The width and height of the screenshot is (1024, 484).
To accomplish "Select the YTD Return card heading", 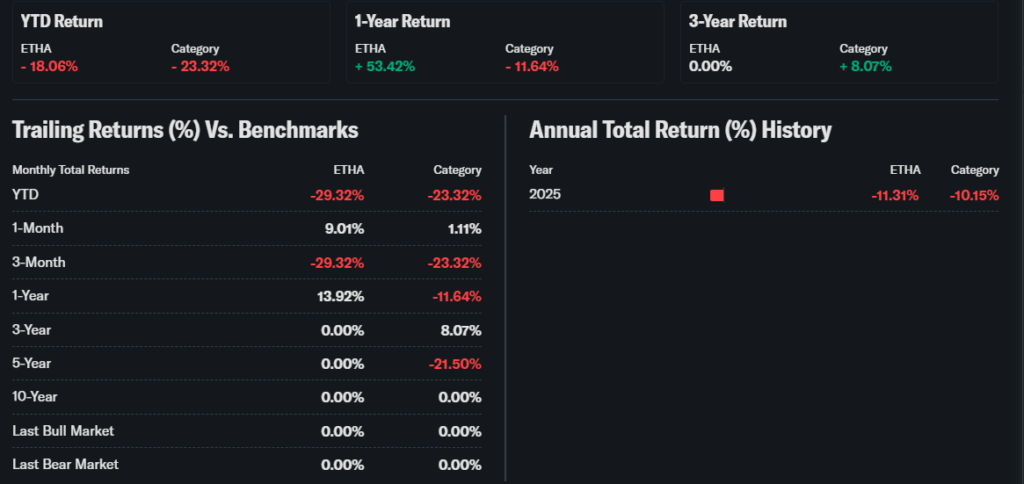I will (62, 21).
